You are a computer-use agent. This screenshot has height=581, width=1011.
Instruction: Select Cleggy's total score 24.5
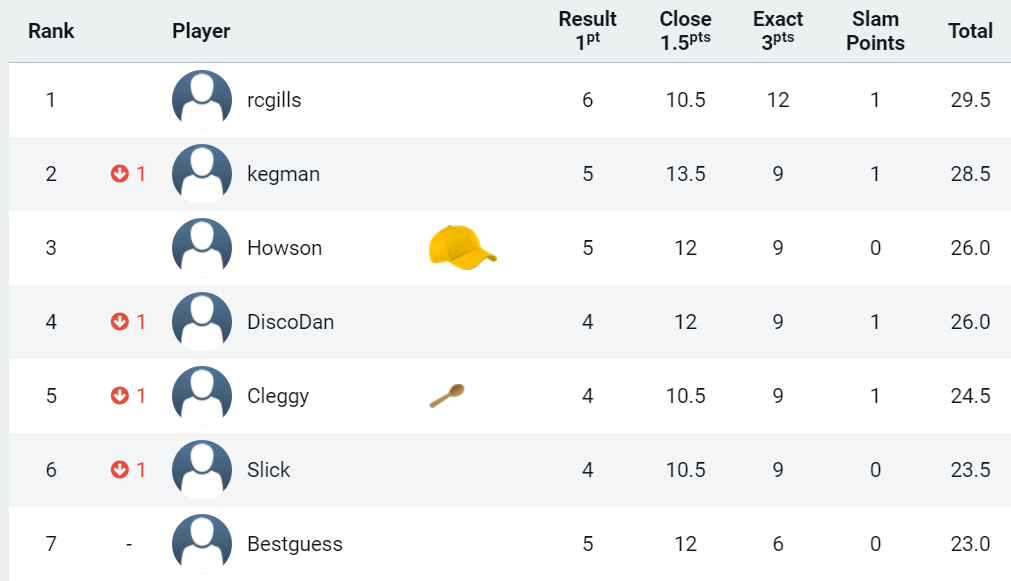coord(970,396)
